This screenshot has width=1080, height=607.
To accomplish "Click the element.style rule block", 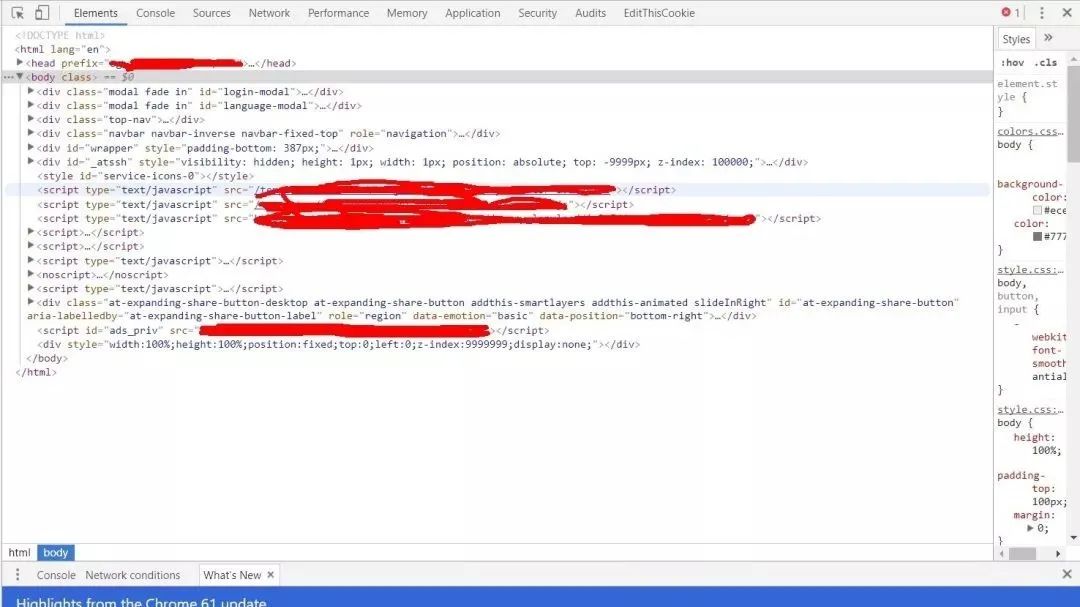I will [1030, 97].
